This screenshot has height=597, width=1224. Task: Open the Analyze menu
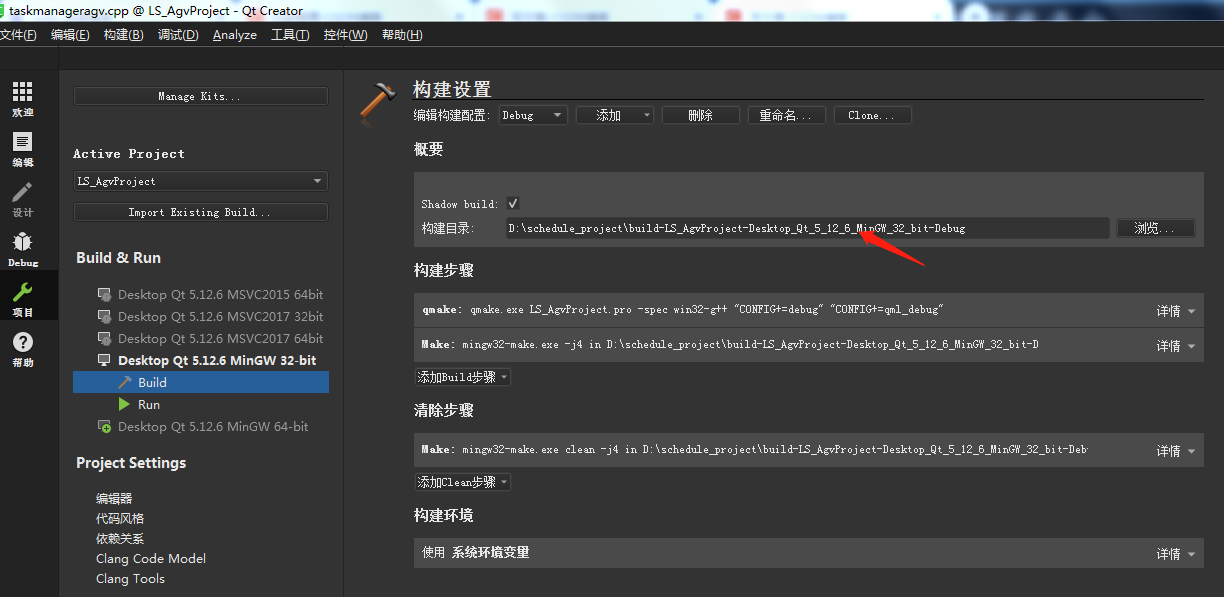click(x=235, y=35)
